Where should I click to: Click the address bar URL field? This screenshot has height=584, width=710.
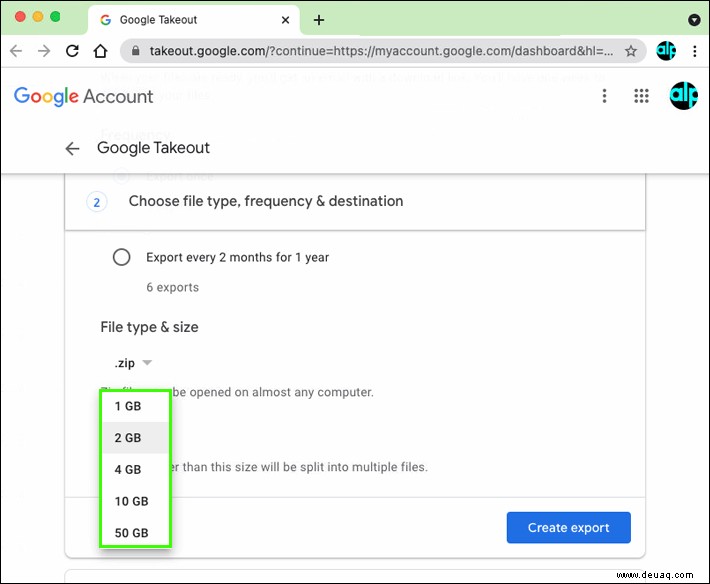pos(381,51)
